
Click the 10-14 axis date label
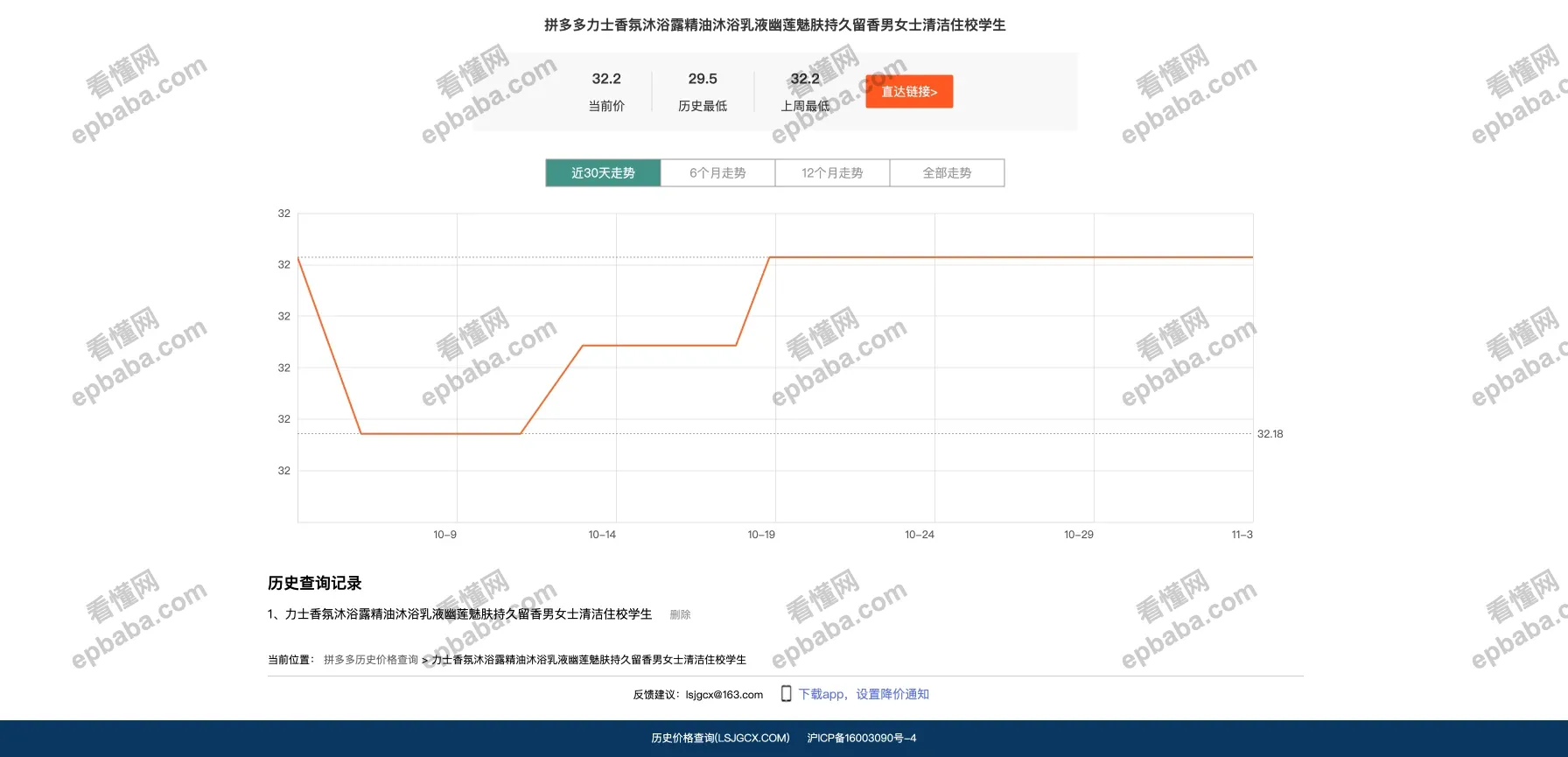pyautogui.click(x=602, y=535)
